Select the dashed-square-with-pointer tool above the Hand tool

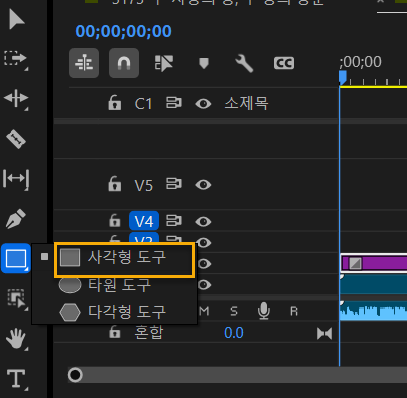click(16, 298)
